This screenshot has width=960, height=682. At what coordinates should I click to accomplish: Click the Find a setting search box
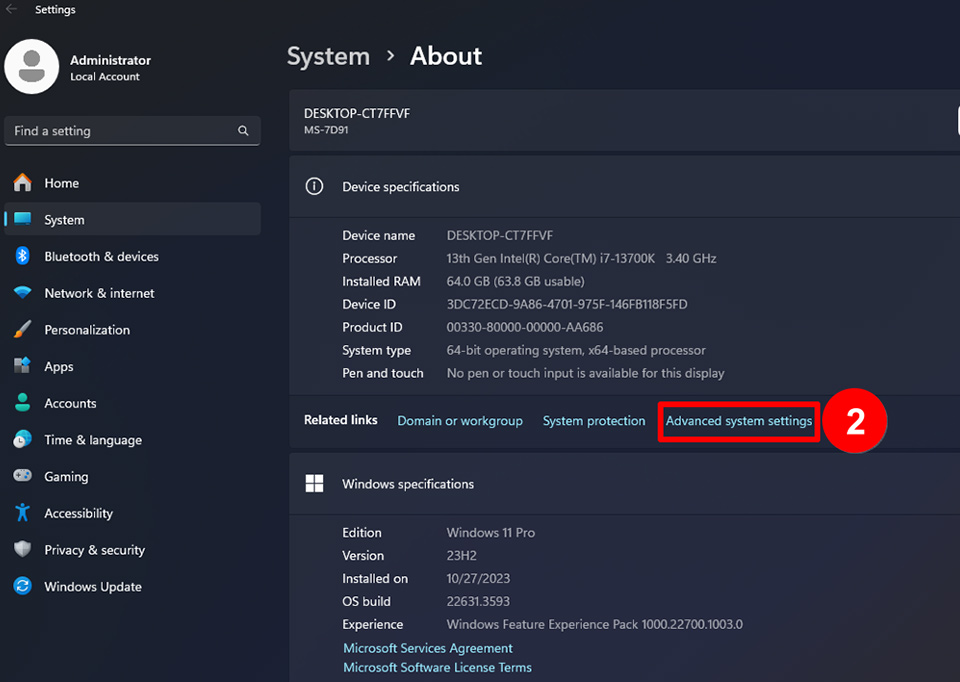120,130
